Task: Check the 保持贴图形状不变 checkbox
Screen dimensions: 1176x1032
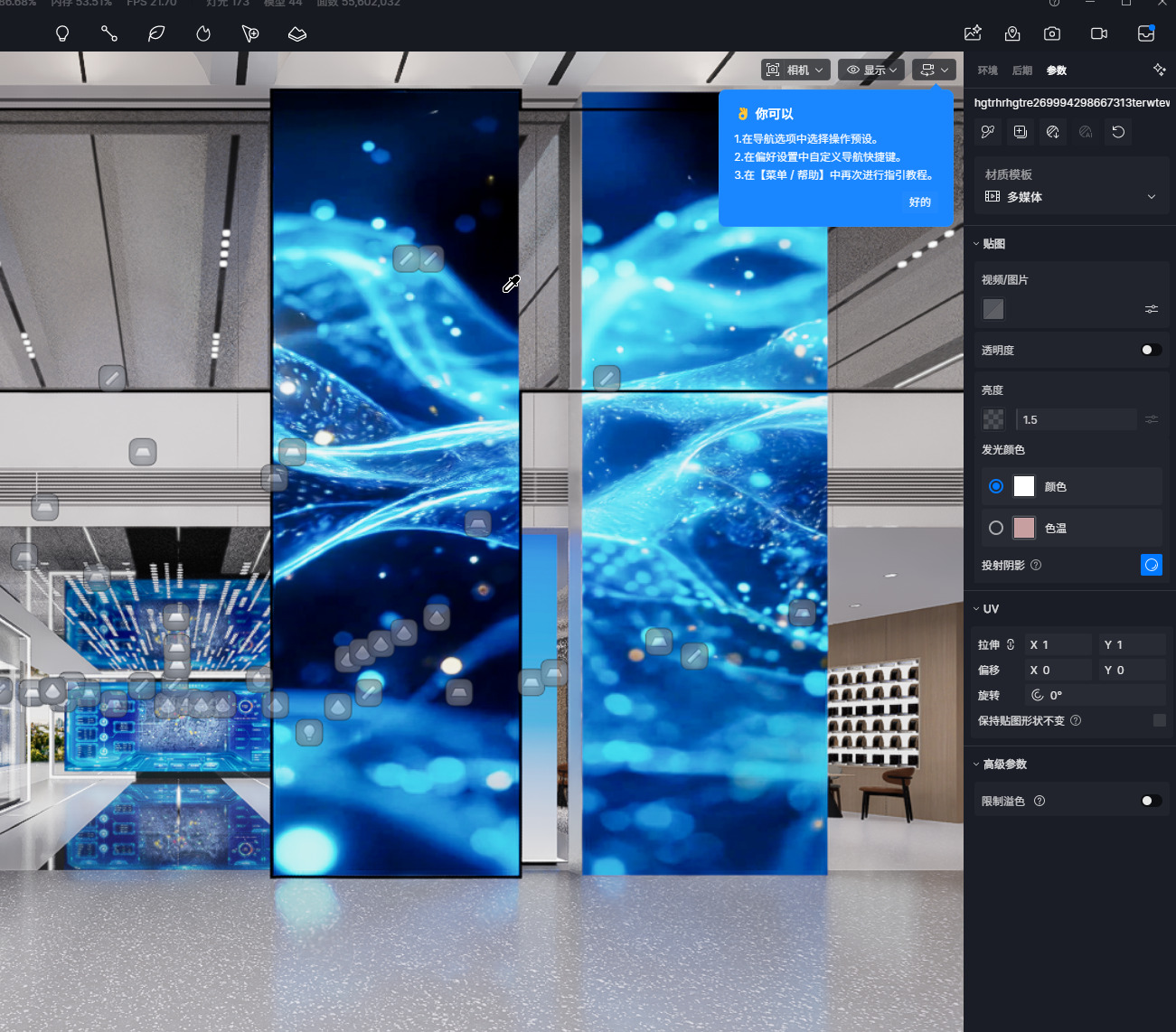Action: click(1160, 720)
